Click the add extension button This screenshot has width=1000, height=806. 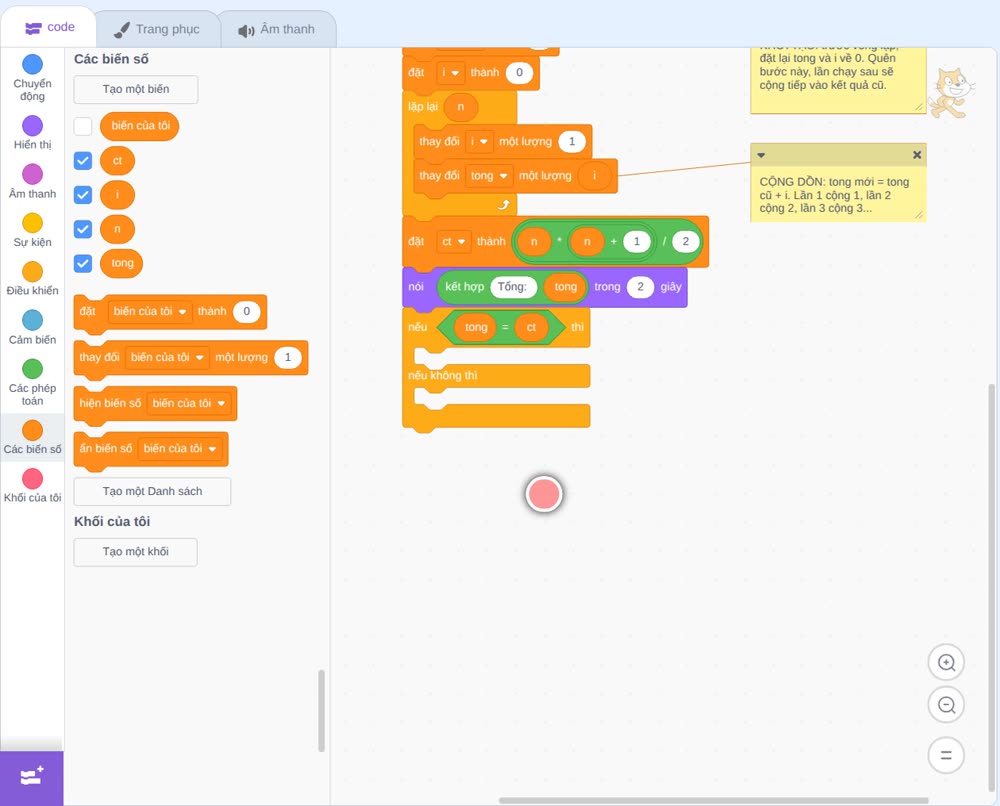tap(32, 778)
